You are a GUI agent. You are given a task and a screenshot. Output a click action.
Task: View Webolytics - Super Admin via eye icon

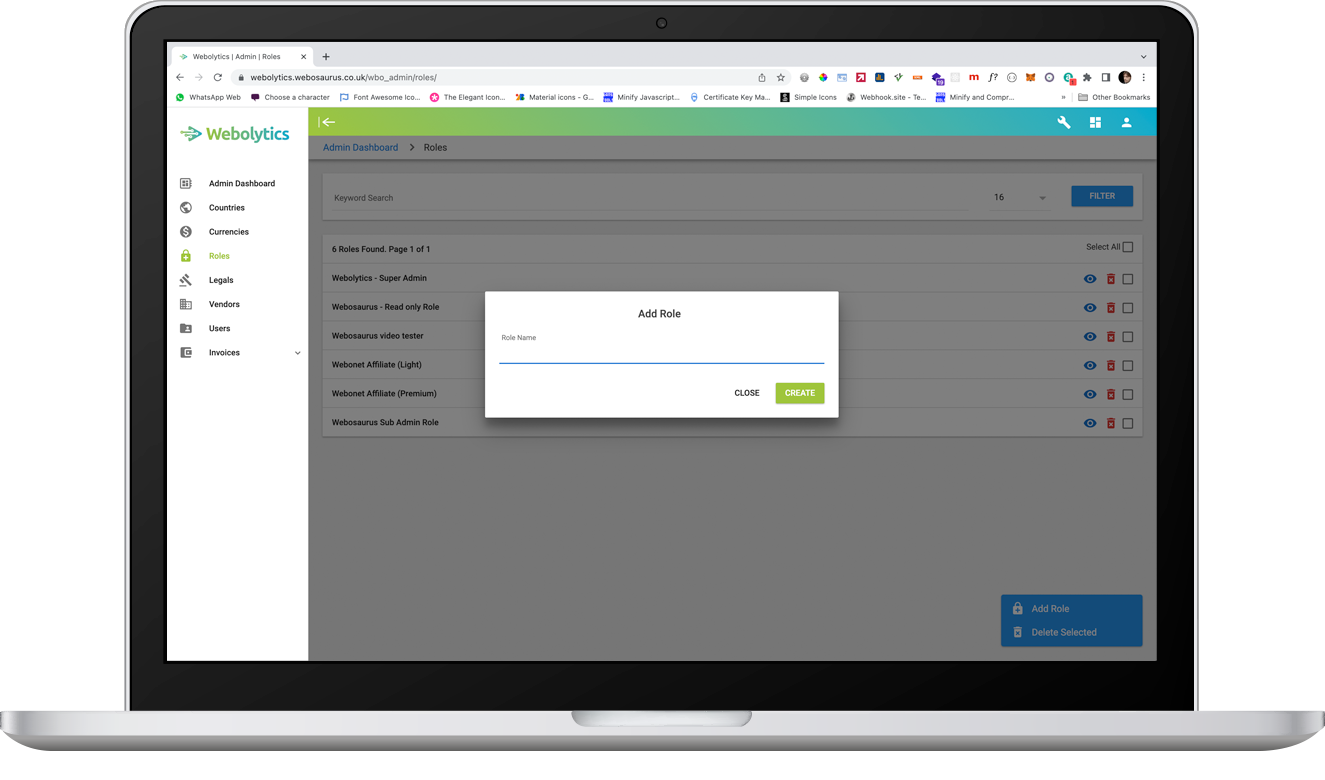[x=1090, y=279]
